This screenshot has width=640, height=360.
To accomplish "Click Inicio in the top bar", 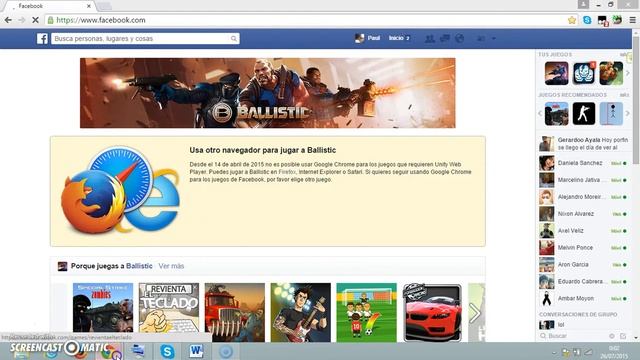I will pos(396,38).
